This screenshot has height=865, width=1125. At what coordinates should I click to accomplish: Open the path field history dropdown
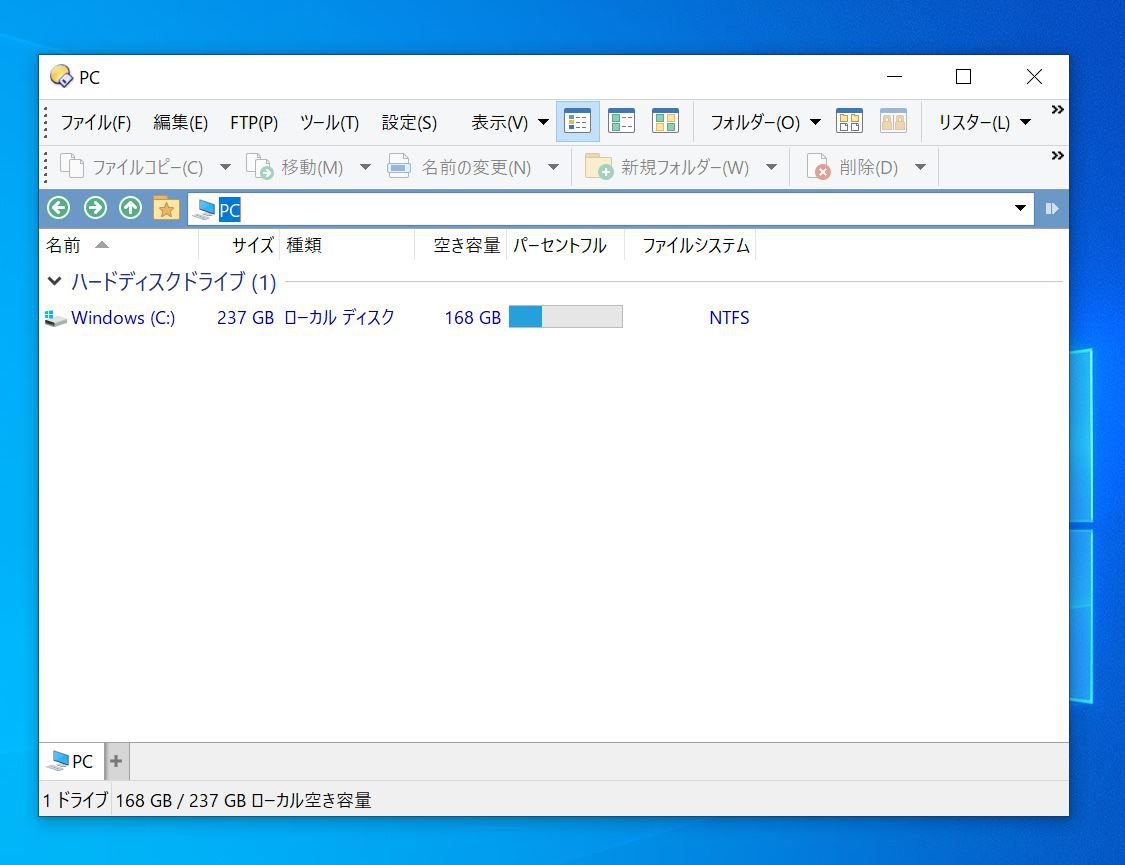coord(1020,208)
